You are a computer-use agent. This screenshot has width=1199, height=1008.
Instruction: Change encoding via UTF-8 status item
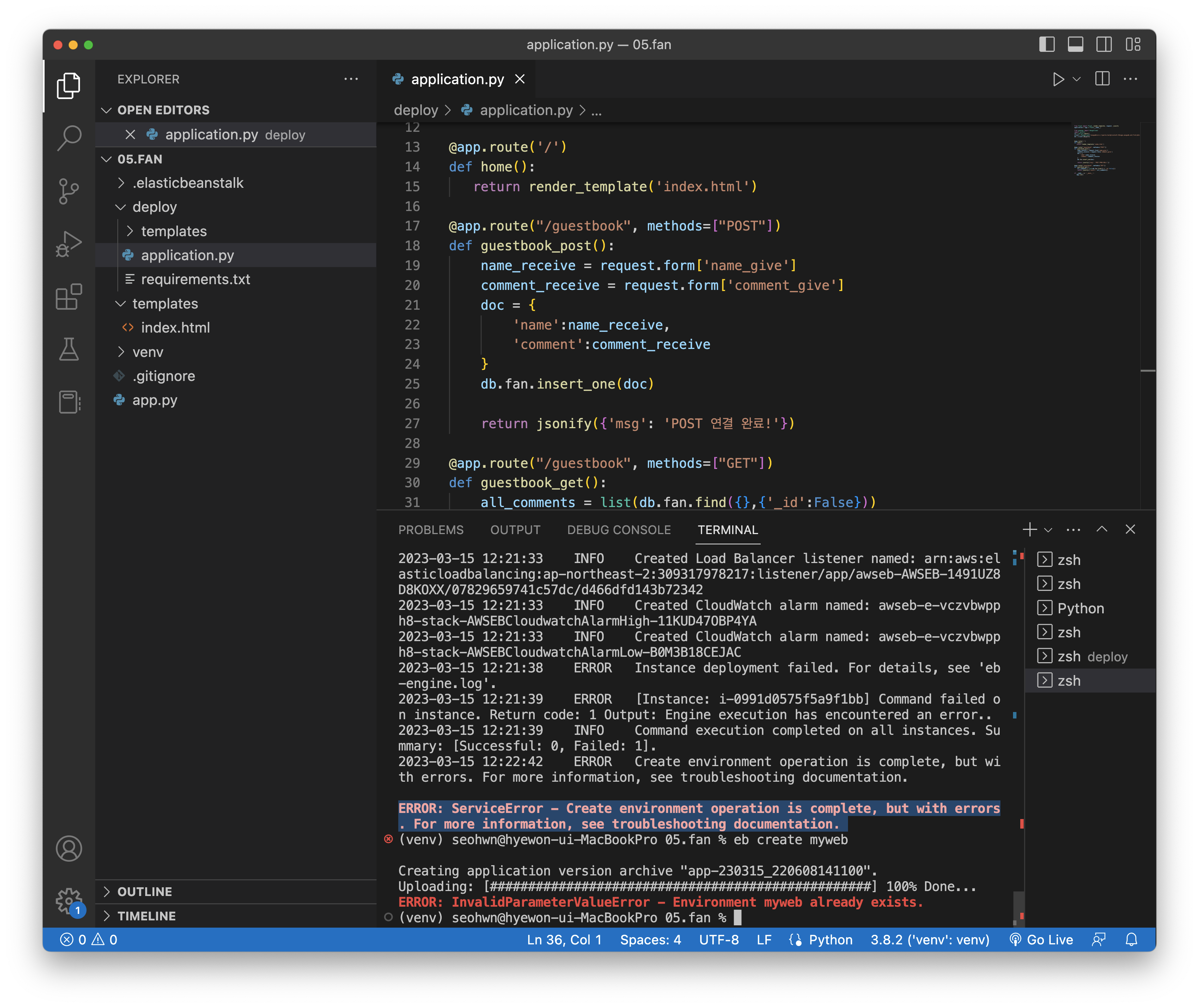click(x=719, y=940)
